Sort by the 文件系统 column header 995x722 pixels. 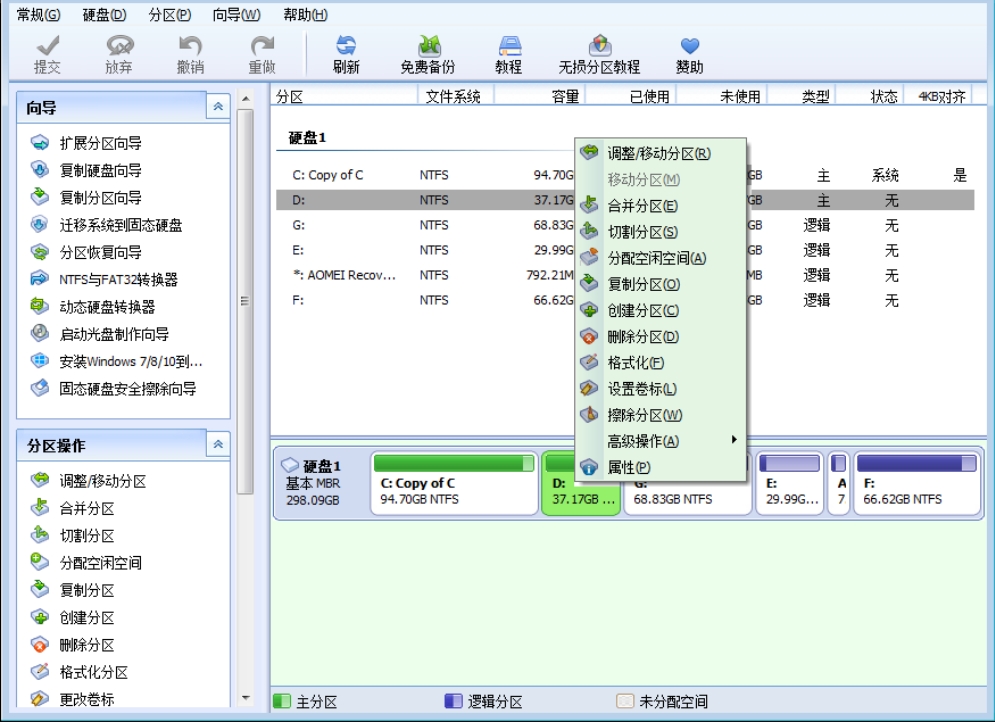point(455,96)
